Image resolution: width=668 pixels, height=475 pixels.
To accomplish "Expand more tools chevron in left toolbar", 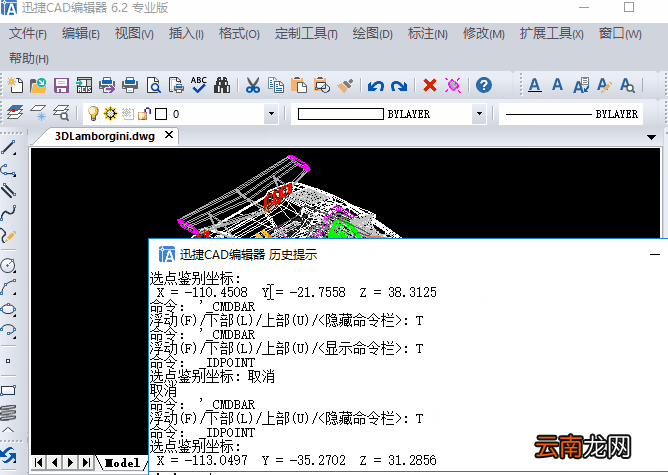I will coord(8,430).
